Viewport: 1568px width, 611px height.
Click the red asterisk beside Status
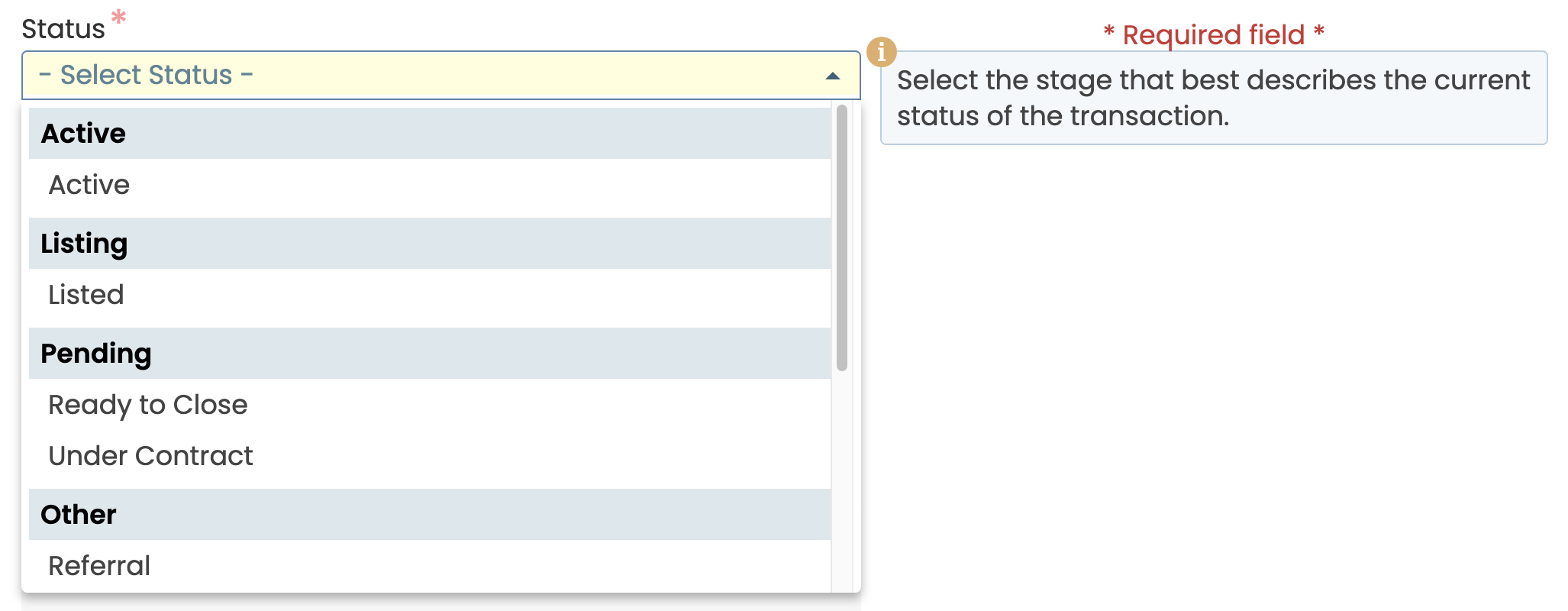118,17
